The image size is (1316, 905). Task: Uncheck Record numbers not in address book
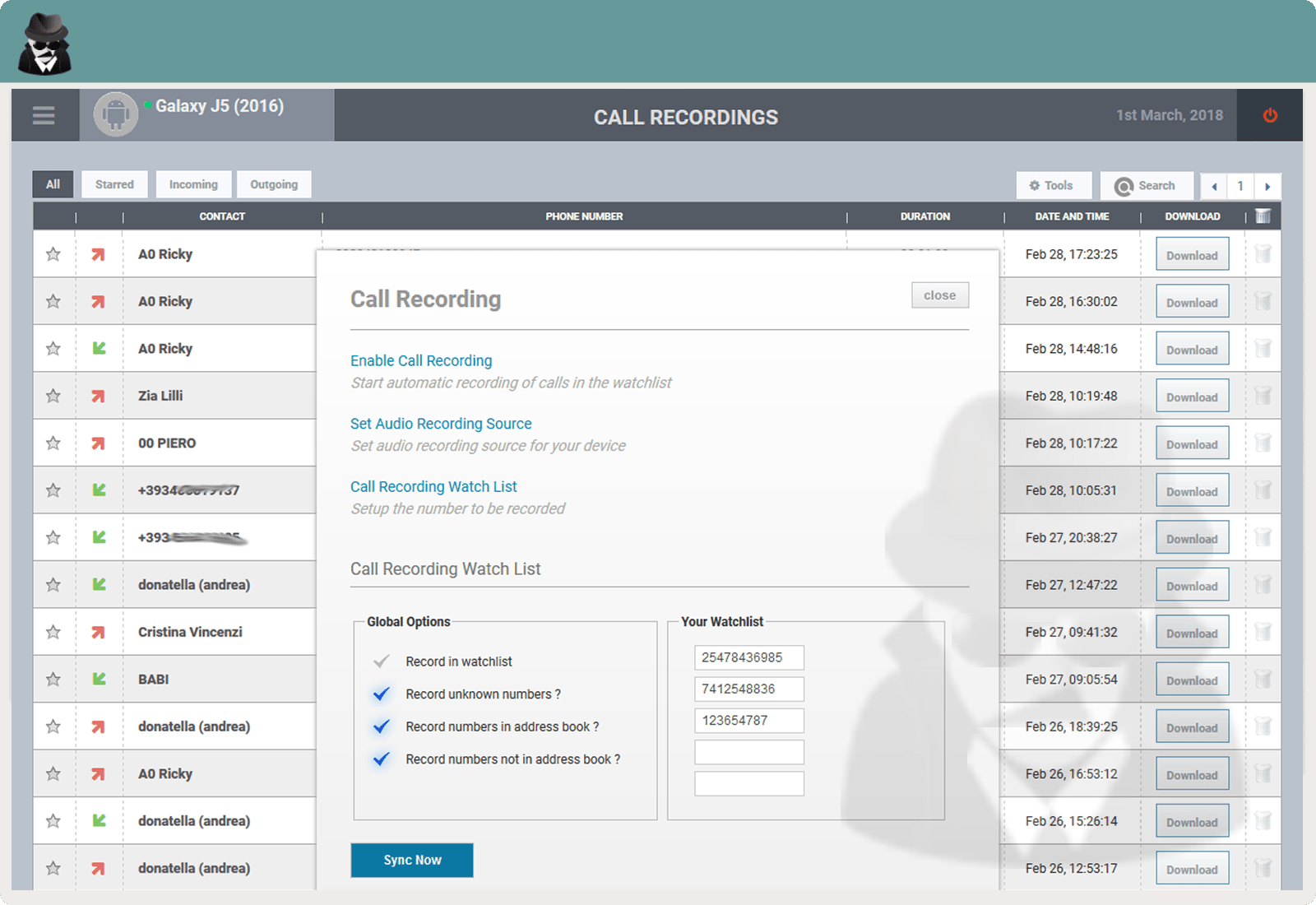pyautogui.click(x=381, y=759)
